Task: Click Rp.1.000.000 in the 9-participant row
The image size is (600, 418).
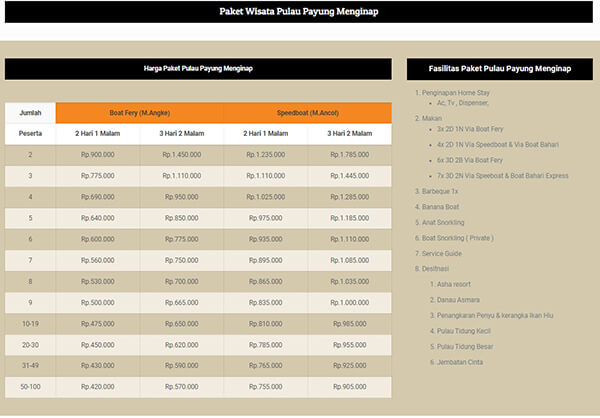Action: click(350, 302)
